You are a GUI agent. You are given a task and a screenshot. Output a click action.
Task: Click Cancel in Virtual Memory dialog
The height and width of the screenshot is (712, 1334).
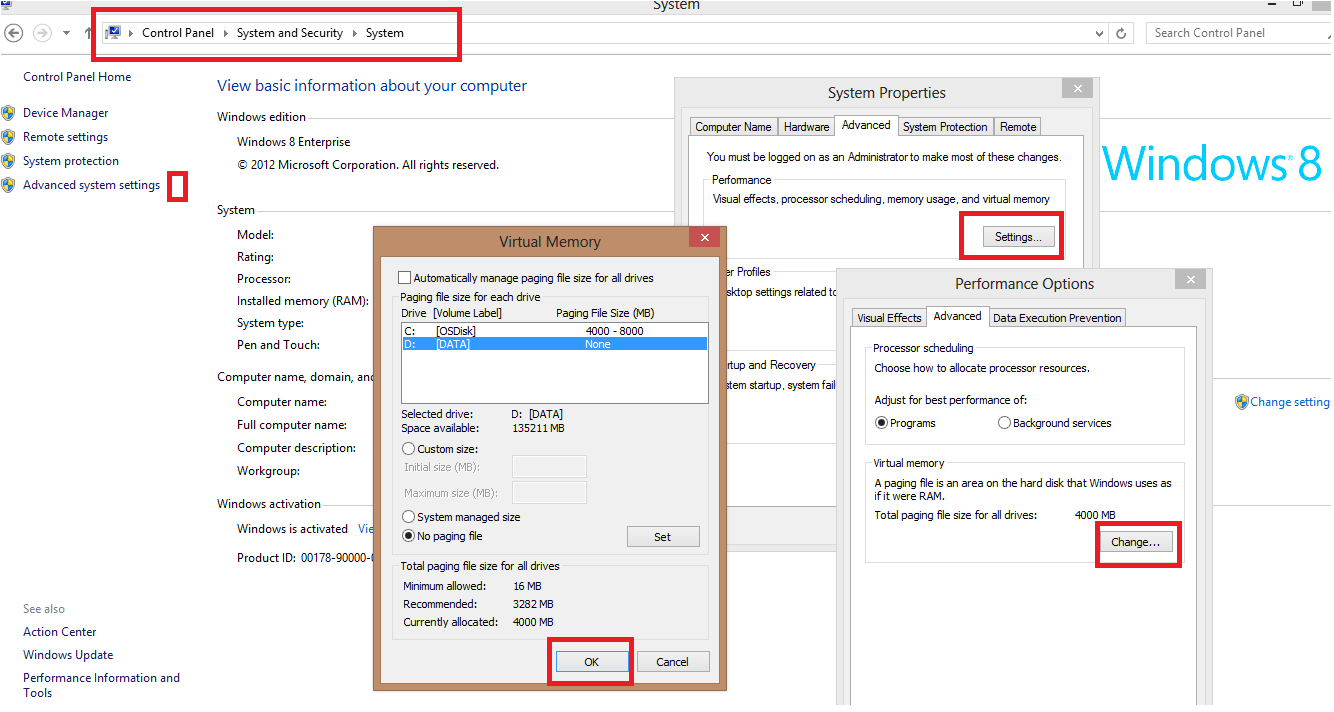click(x=672, y=661)
